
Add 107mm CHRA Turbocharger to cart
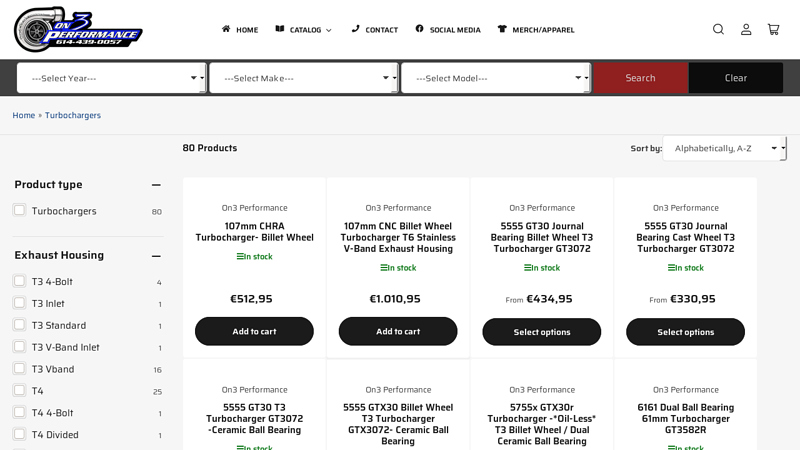(x=254, y=331)
